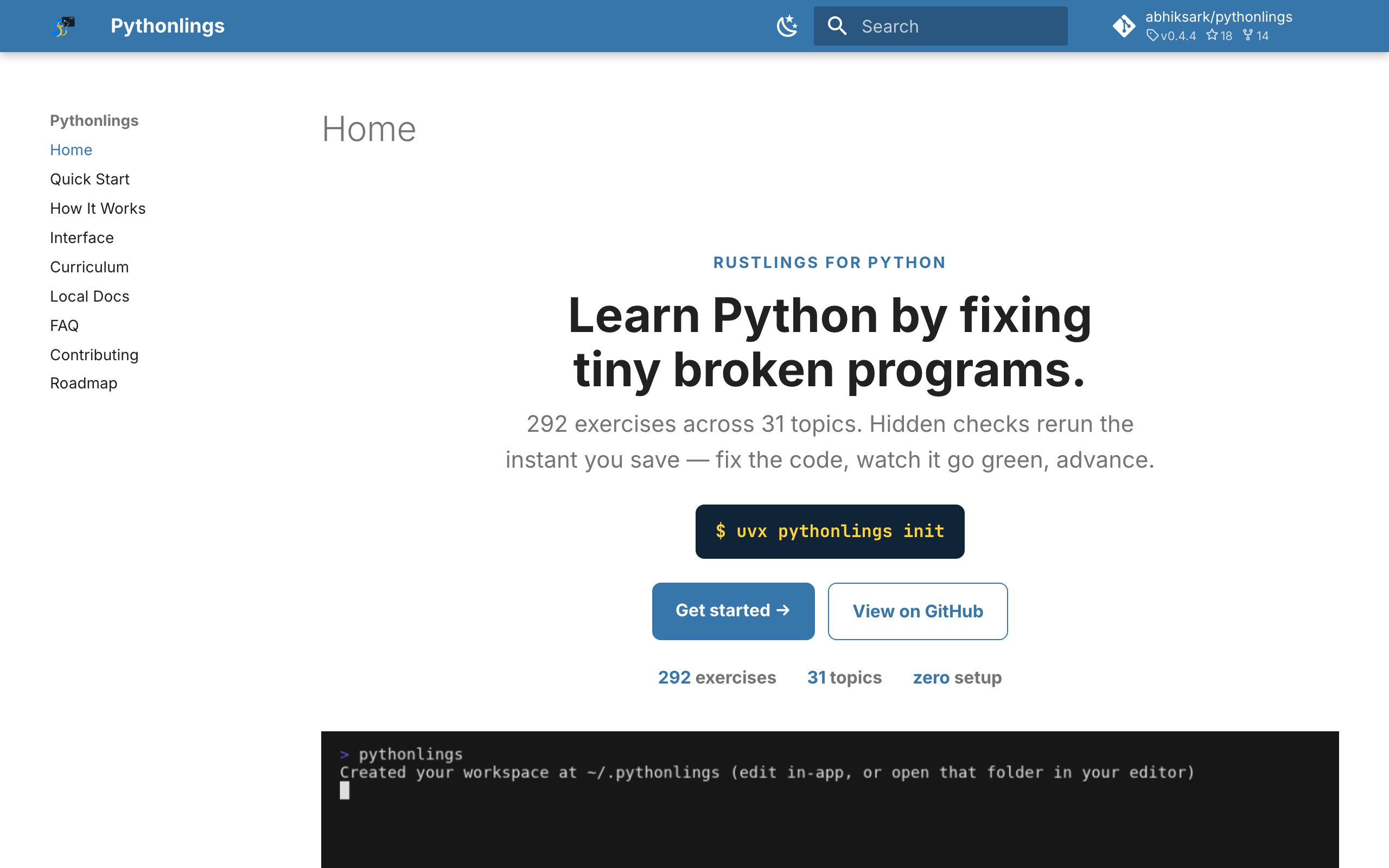The width and height of the screenshot is (1389, 868).
Task: Click the Pythonlings snake logo icon
Action: (x=63, y=27)
